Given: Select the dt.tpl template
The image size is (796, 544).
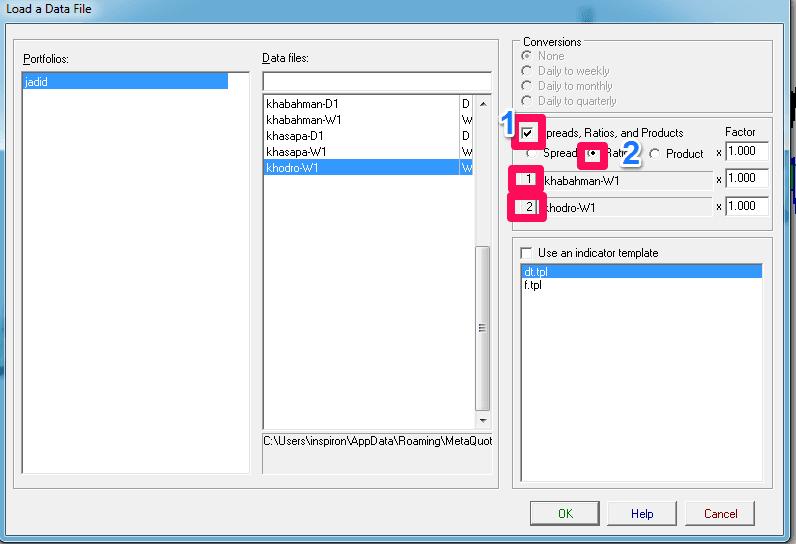Looking at the screenshot, I should [642, 271].
